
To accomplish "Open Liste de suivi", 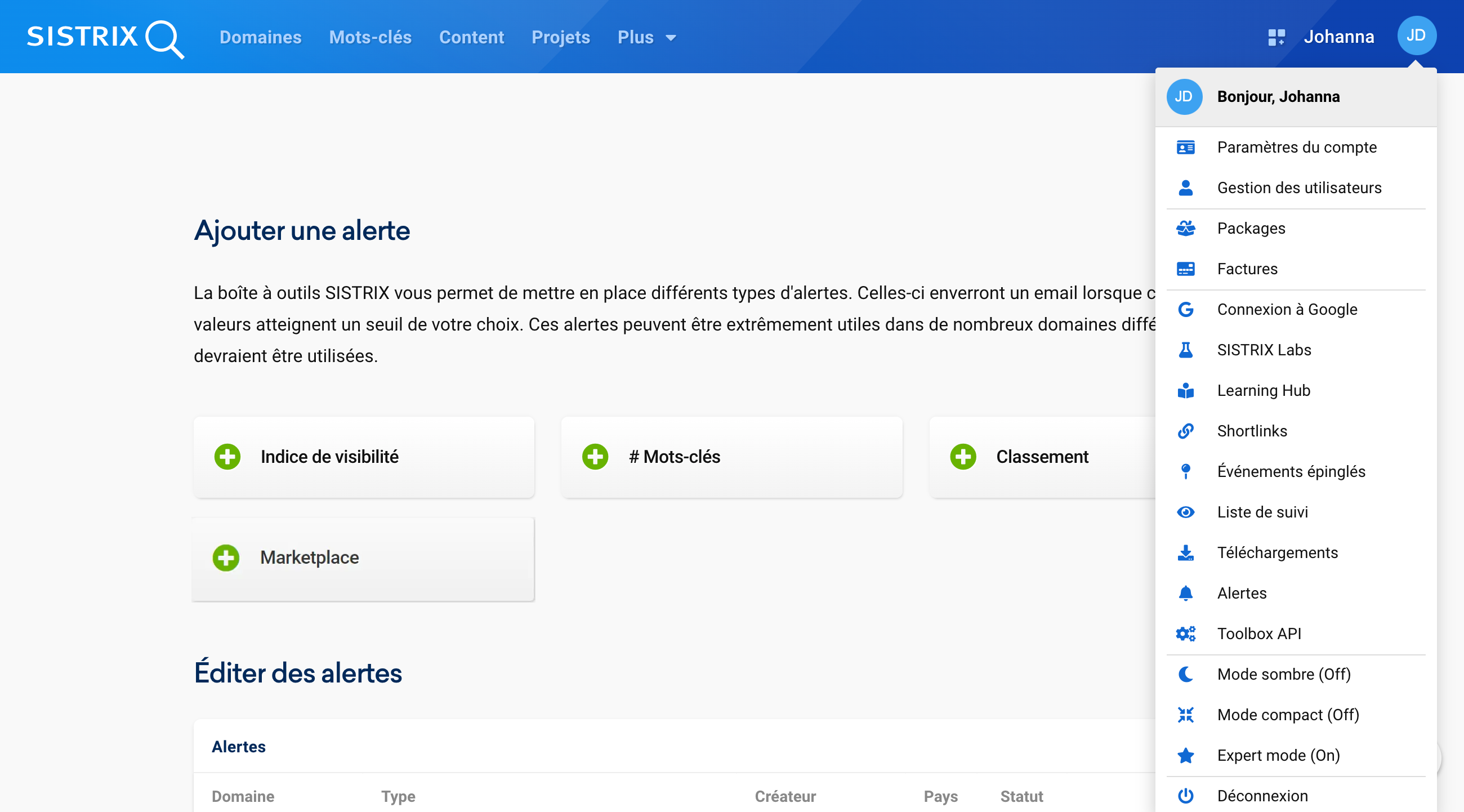I will pos(1296,512).
